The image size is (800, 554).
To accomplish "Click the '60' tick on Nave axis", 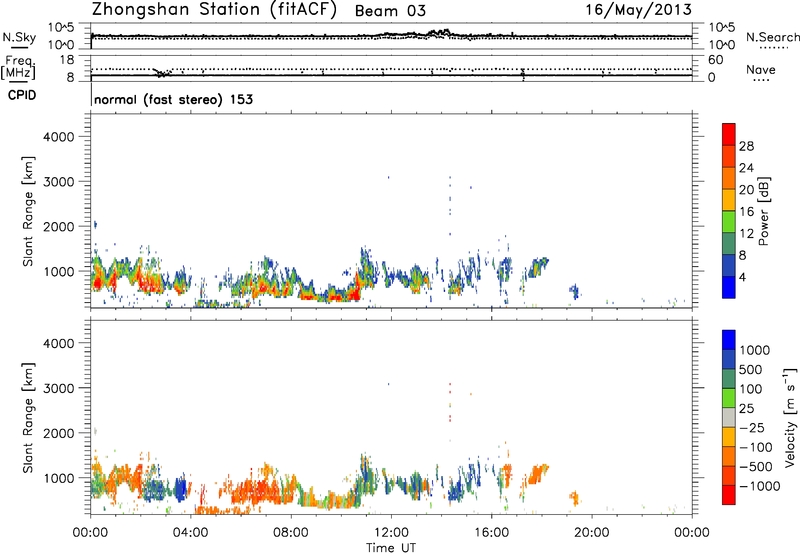I will click(x=715, y=60).
